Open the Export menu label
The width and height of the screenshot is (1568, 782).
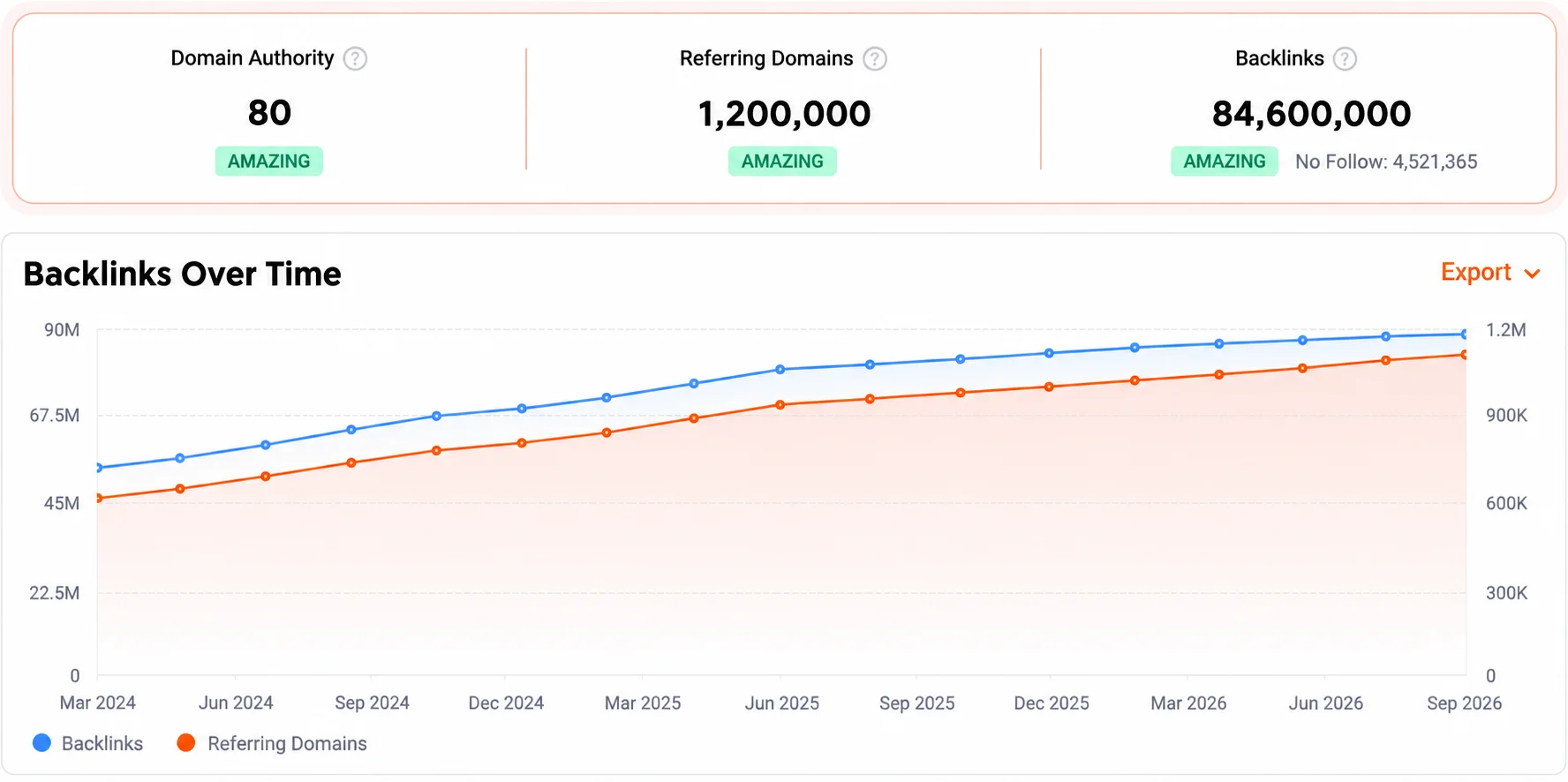tap(1476, 272)
